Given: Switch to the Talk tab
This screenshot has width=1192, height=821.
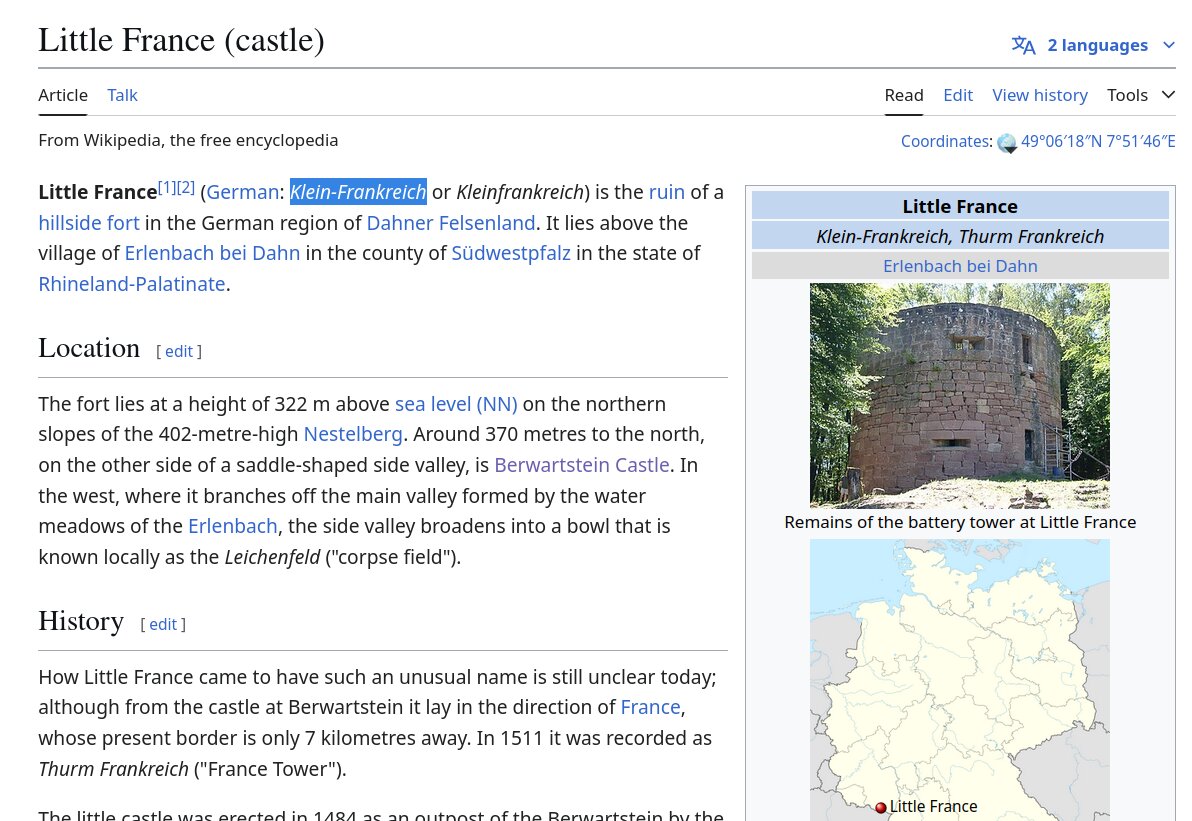Looking at the screenshot, I should (x=122, y=95).
